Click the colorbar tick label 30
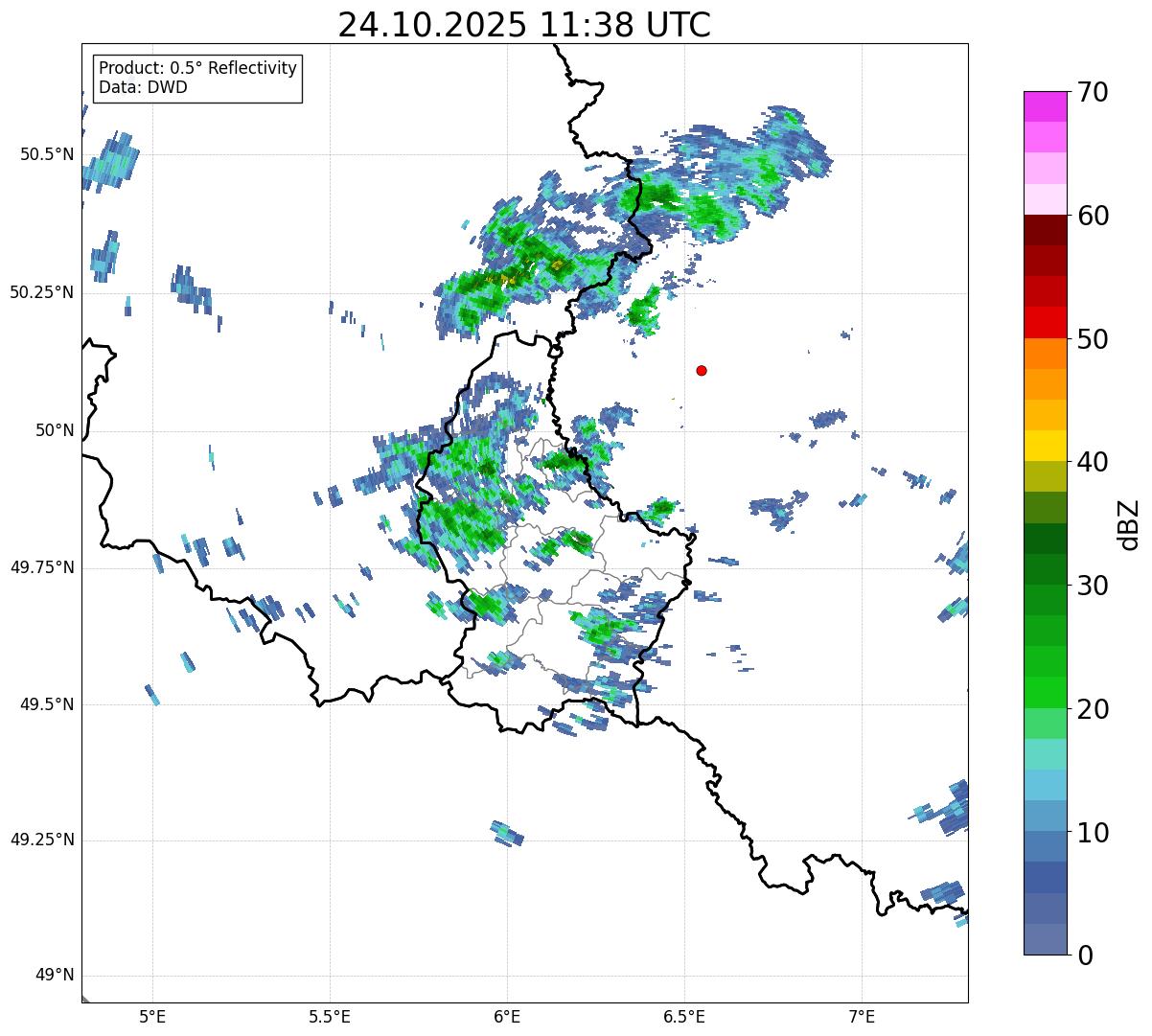The width and height of the screenshot is (1152, 1036). [x=1093, y=586]
